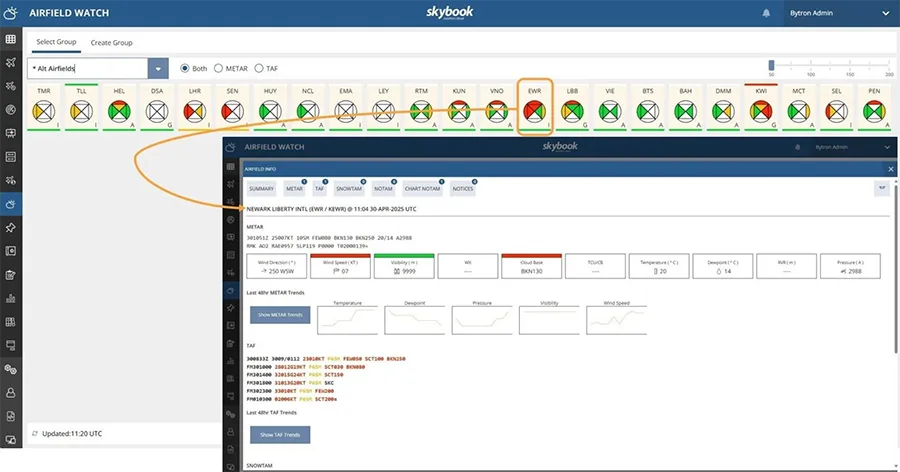Click the filter icon in Airfield Info panel

click(x=882, y=188)
